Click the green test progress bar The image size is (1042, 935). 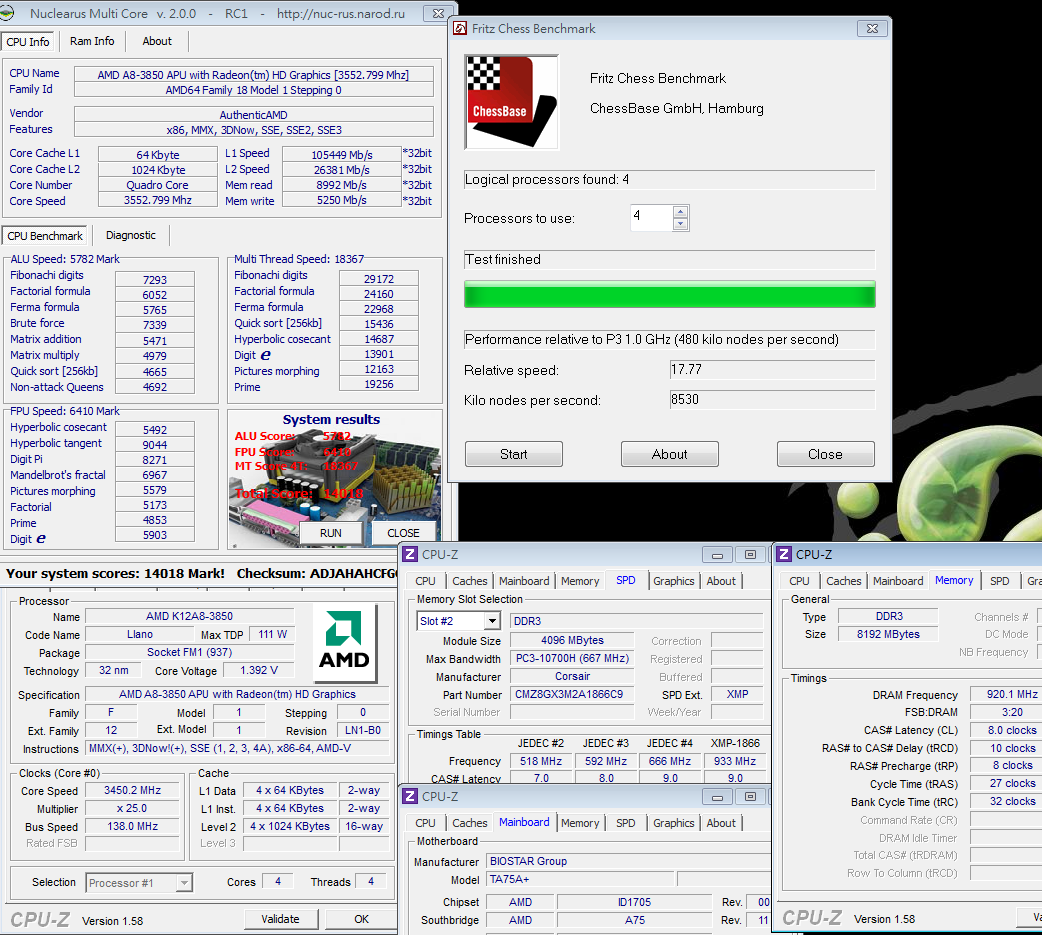pos(669,294)
